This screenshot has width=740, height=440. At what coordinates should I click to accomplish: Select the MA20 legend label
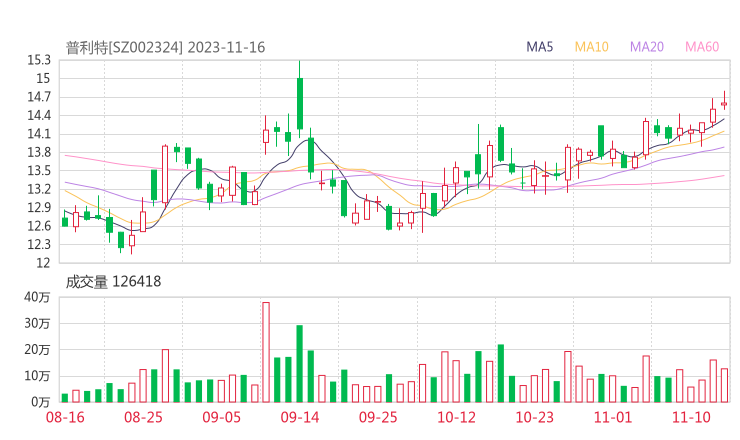[x=647, y=47]
